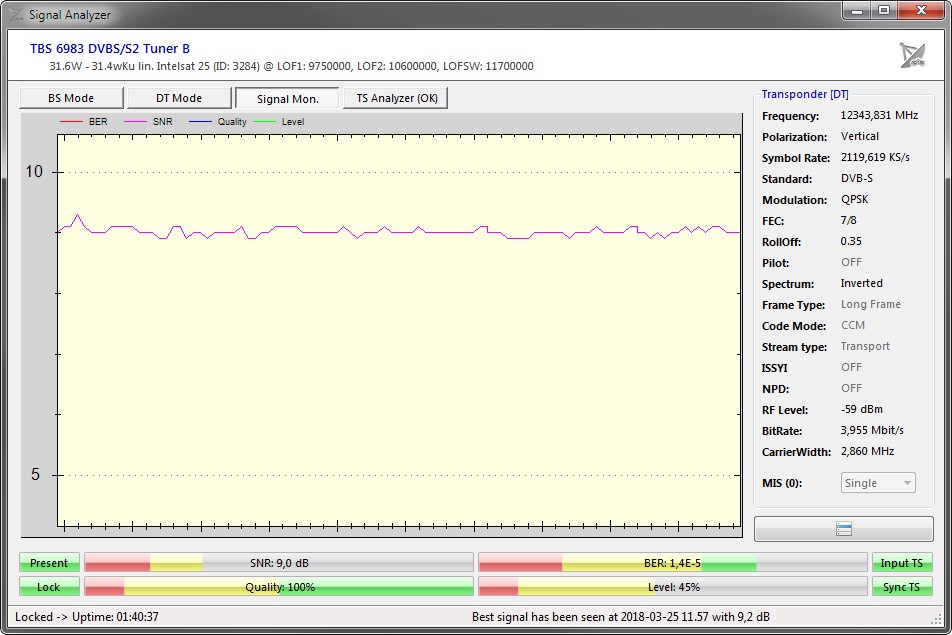Image resolution: width=952 pixels, height=635 pixels.
Task: Toggle the Quality legend entry
Action: [x=218, y=121]
